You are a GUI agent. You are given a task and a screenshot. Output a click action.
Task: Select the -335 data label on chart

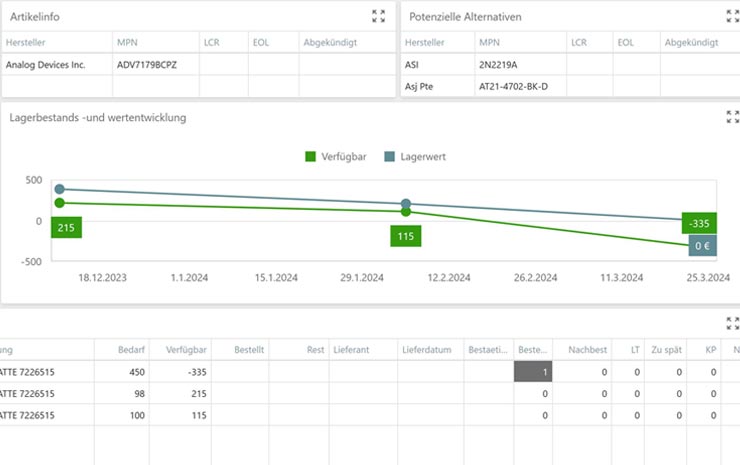[x=699, y=223]
